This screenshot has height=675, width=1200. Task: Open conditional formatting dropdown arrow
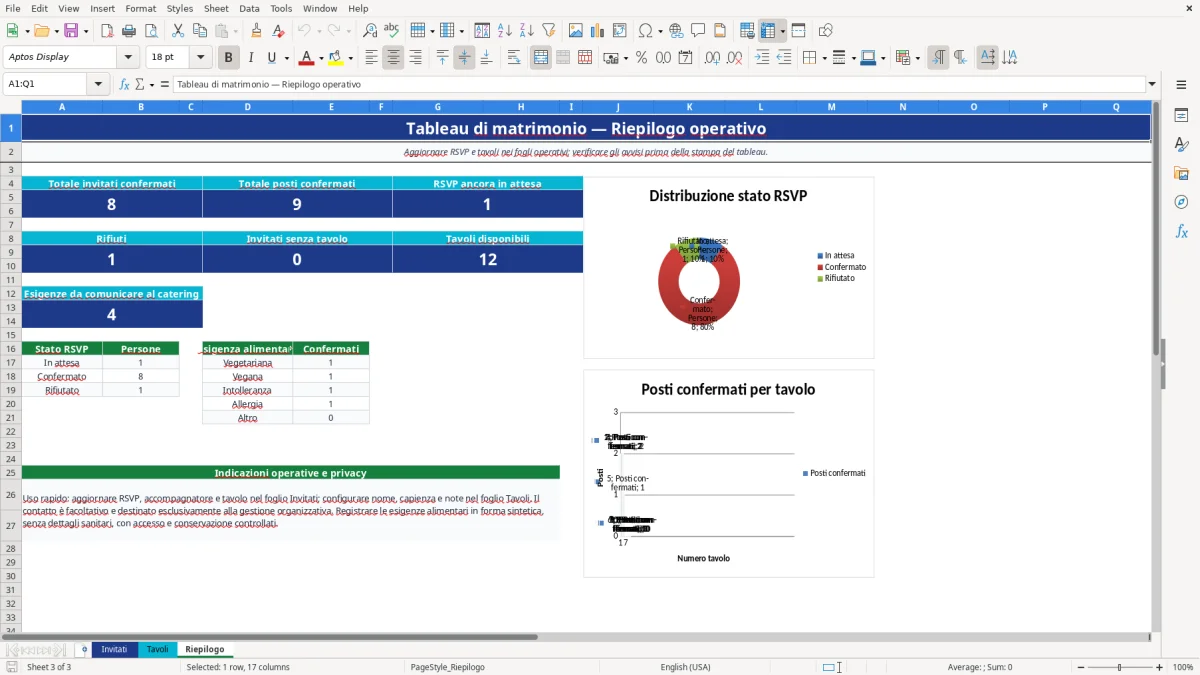pos(917,58)
